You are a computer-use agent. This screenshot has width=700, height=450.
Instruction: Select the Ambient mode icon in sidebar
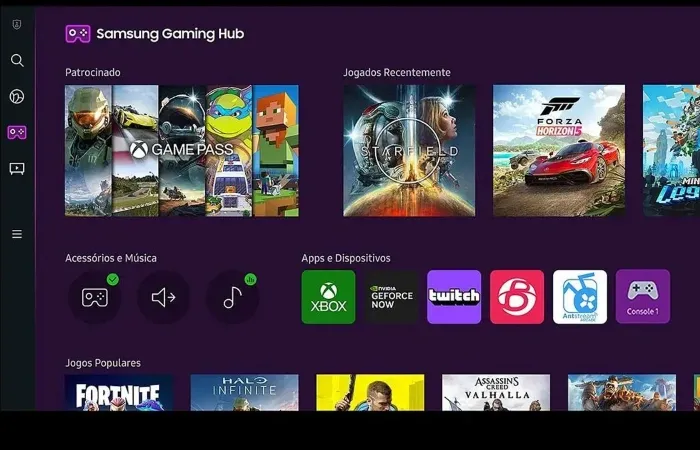[17, 96]
